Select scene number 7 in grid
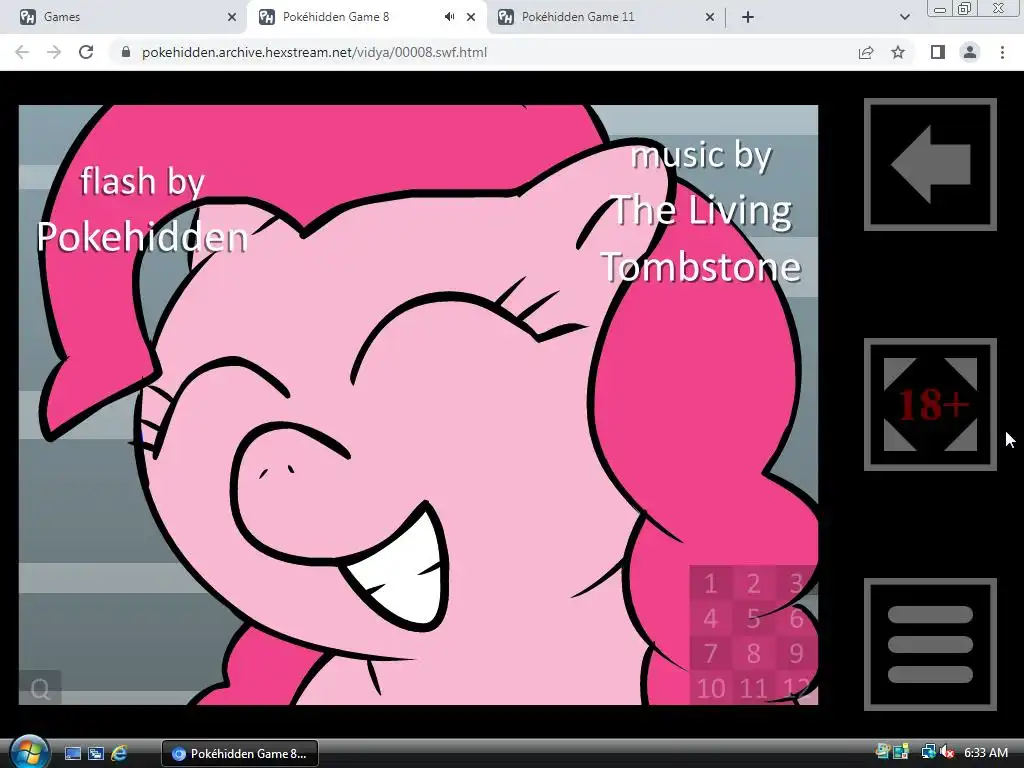Image resolution: width=1024 pixels, height=768 pixels. [x=711, y=653]
